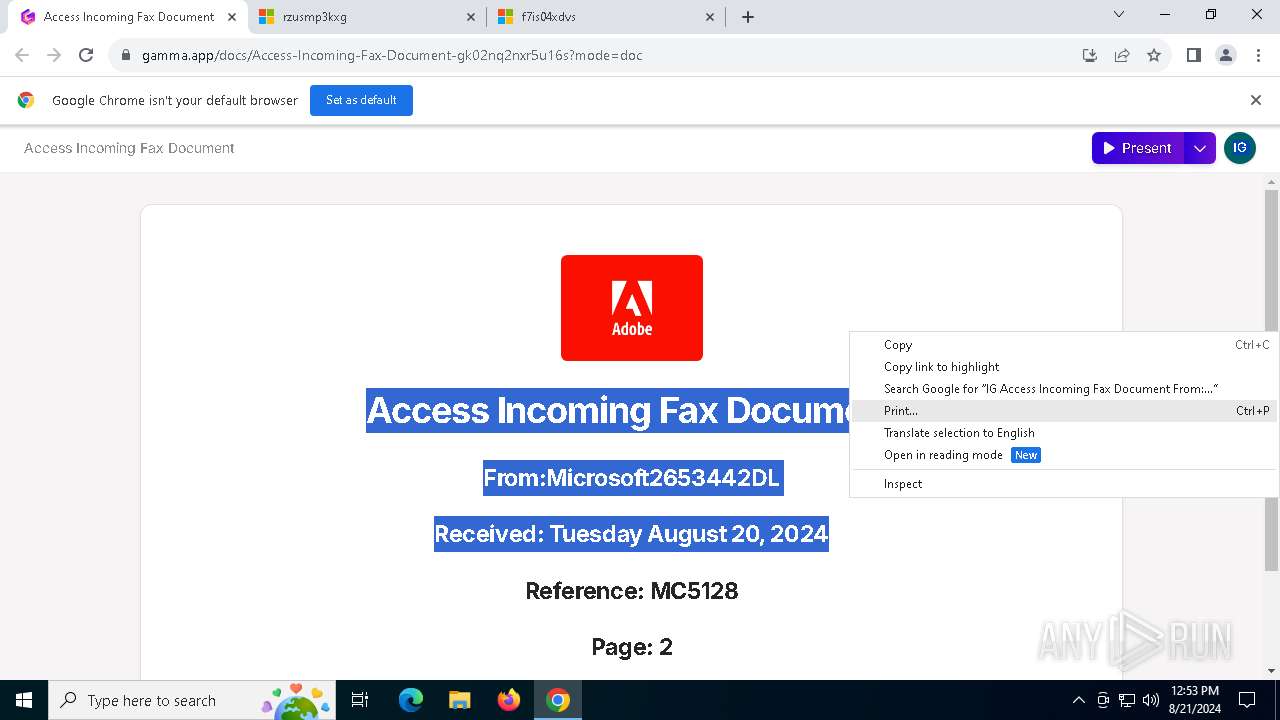The width and height of the screenshot is (1280, 720).
Task: Click the taskbar search box
Action: point(192,700)
